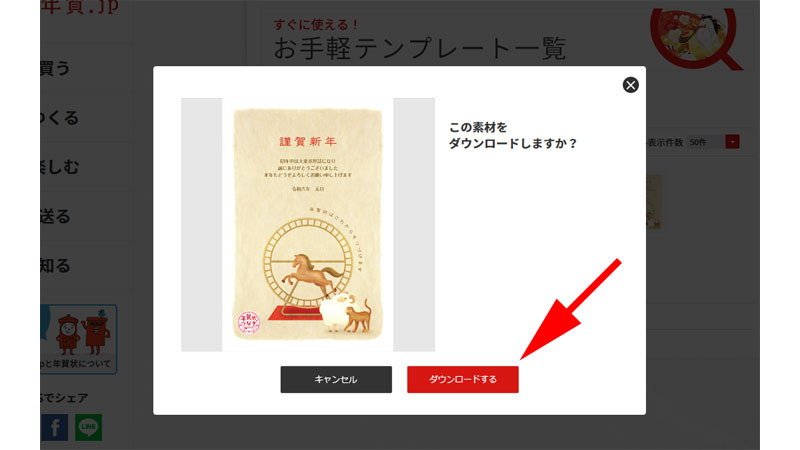Open the postbox character banner about 年賀状

79,339
